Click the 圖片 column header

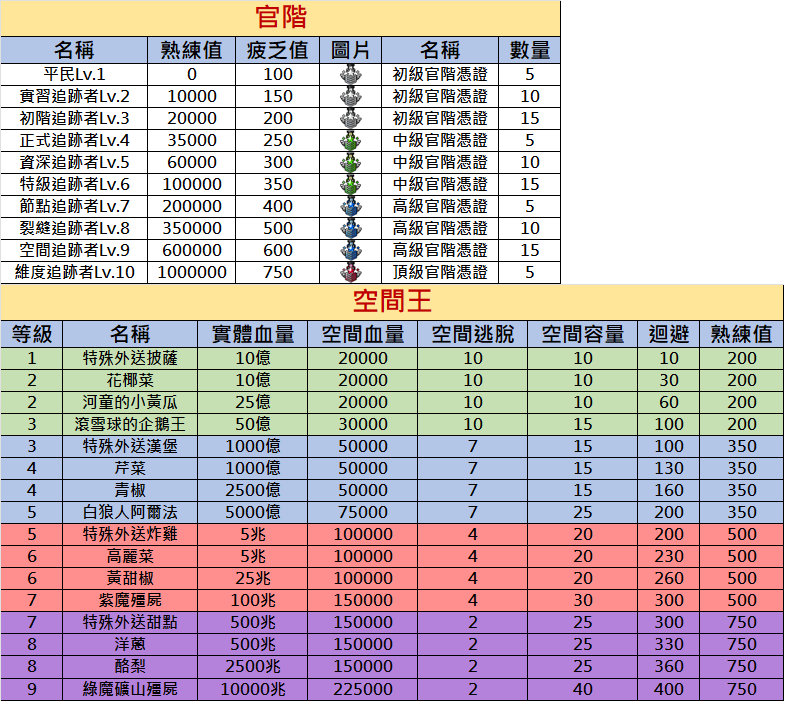[350, 50]
